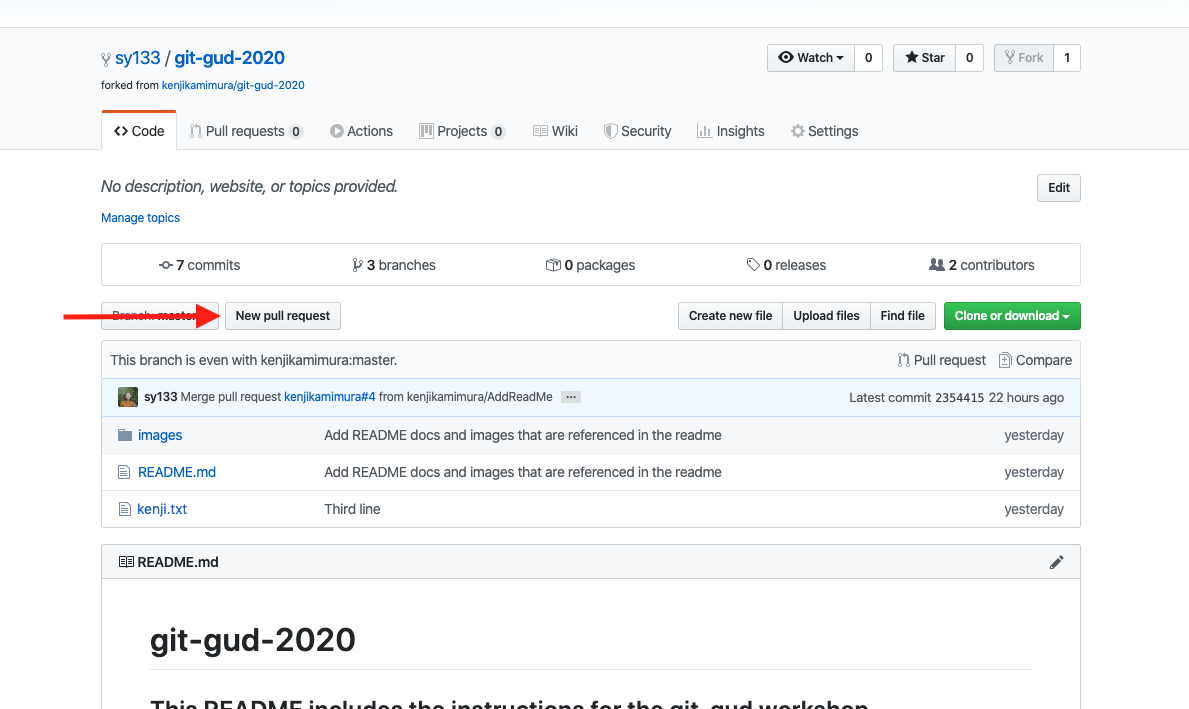Screen dimensions: 1189x709
Task: View the 7 commits history
Action: [x=199, y=265]
